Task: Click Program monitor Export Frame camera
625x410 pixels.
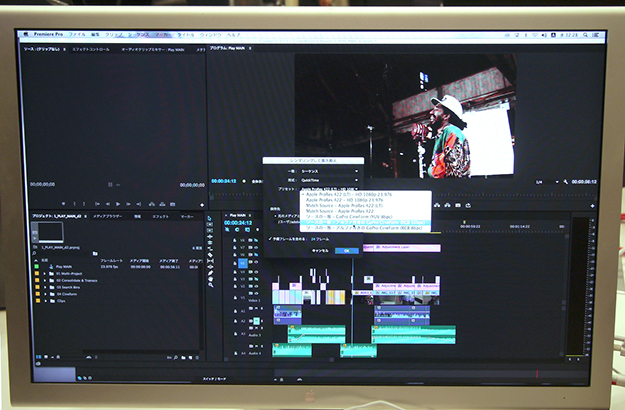Action: [458, 205]
